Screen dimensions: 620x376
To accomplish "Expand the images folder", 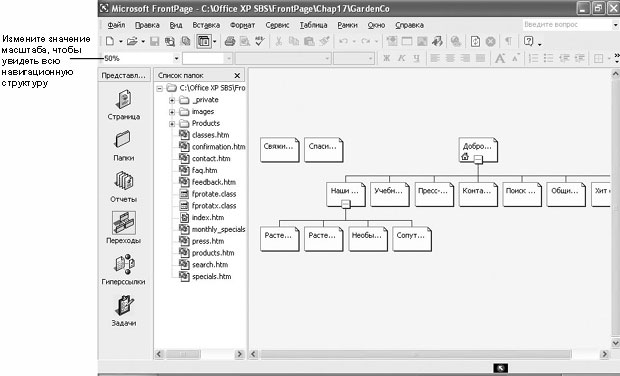I will pyautogui.click(x=172, y=112).
